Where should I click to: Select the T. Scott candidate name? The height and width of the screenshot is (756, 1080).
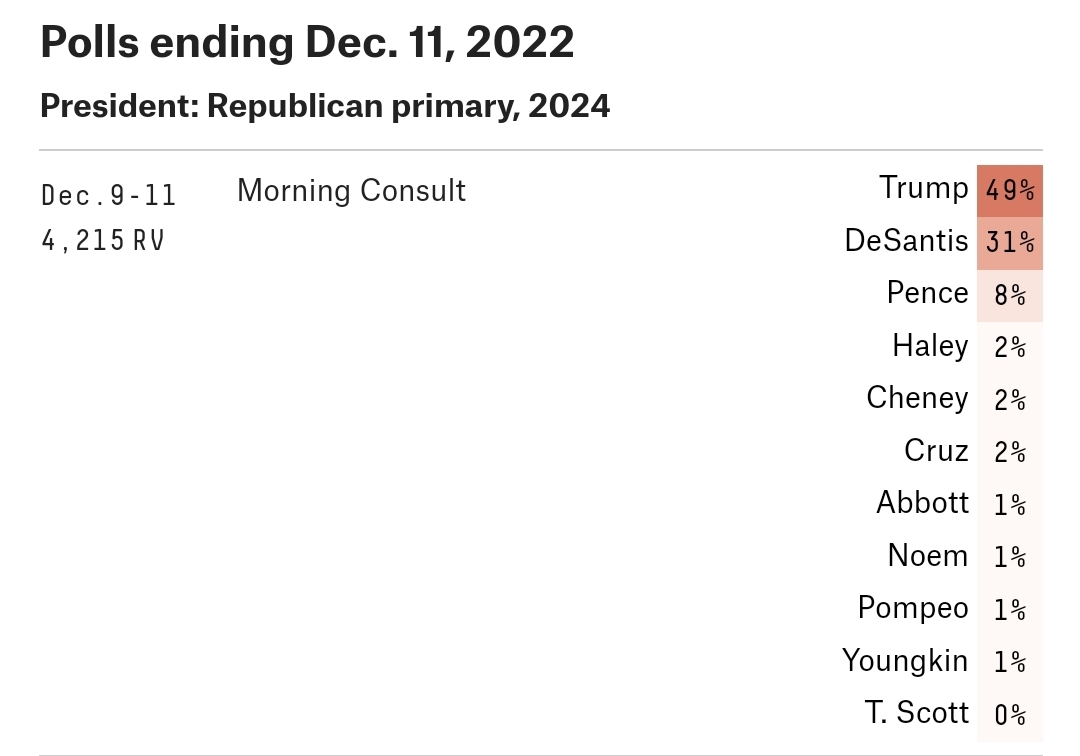pyautogui.click(x=916, y=713)
